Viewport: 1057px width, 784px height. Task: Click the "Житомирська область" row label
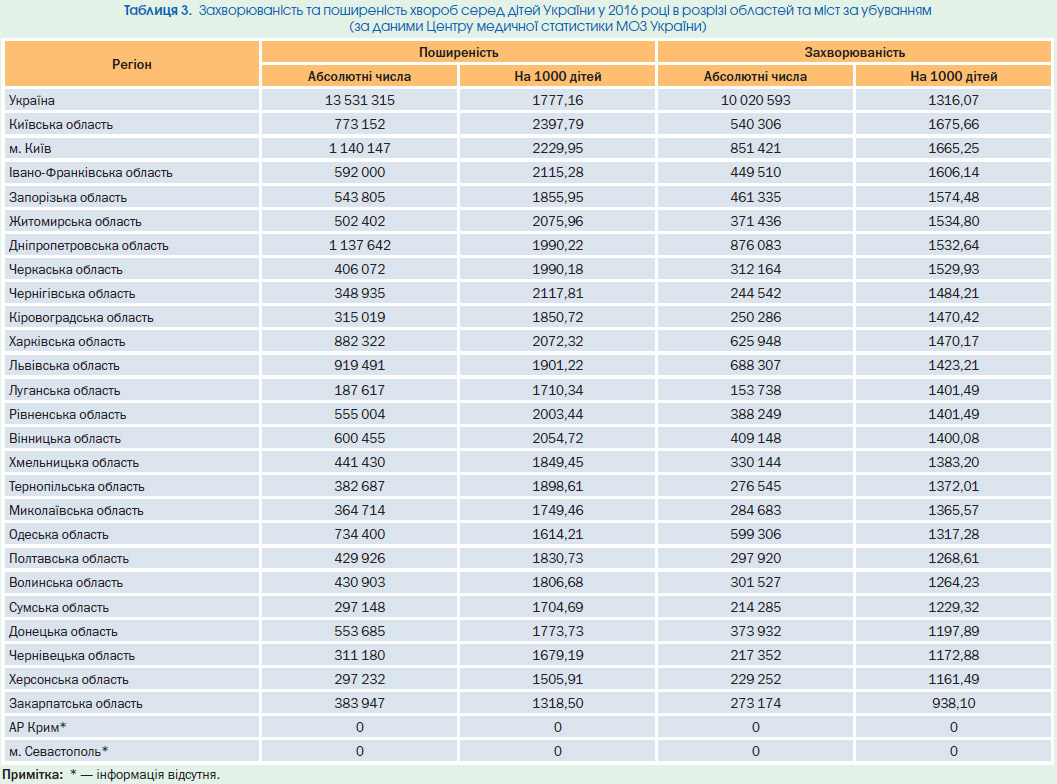[x=75, y=222]
